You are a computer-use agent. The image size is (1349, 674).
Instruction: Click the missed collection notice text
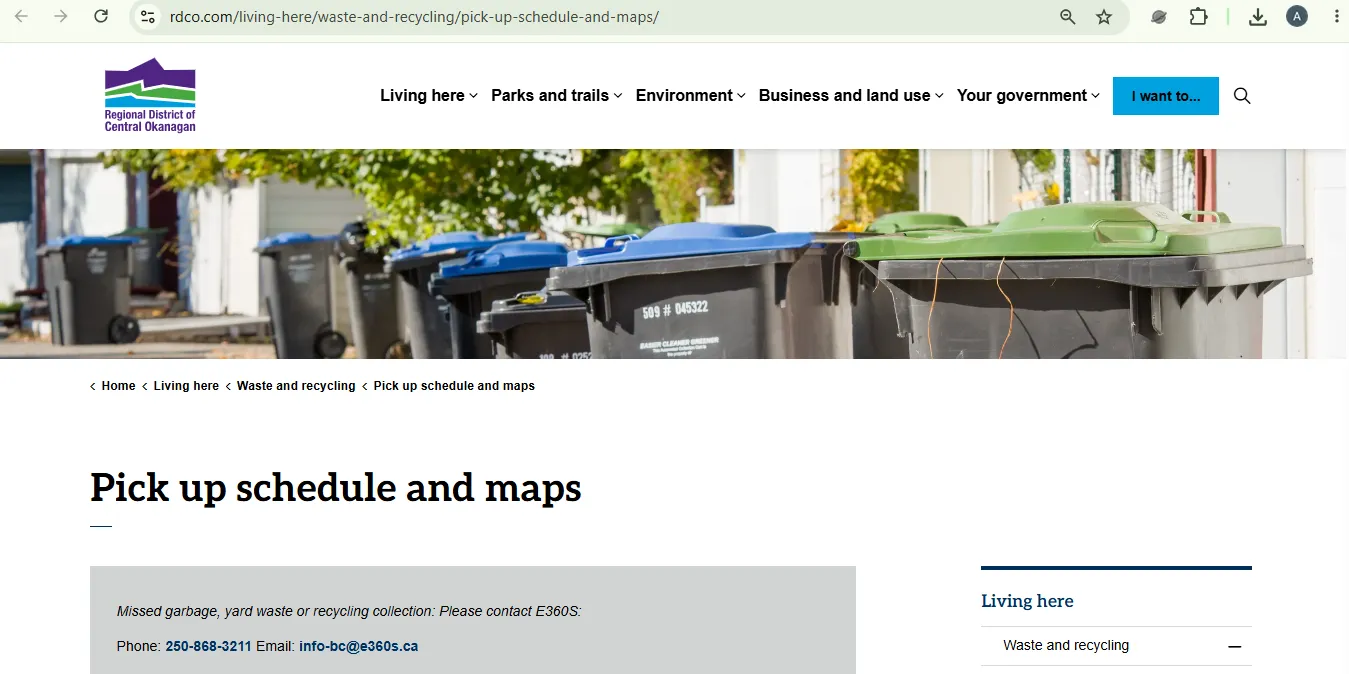point(349,611)
